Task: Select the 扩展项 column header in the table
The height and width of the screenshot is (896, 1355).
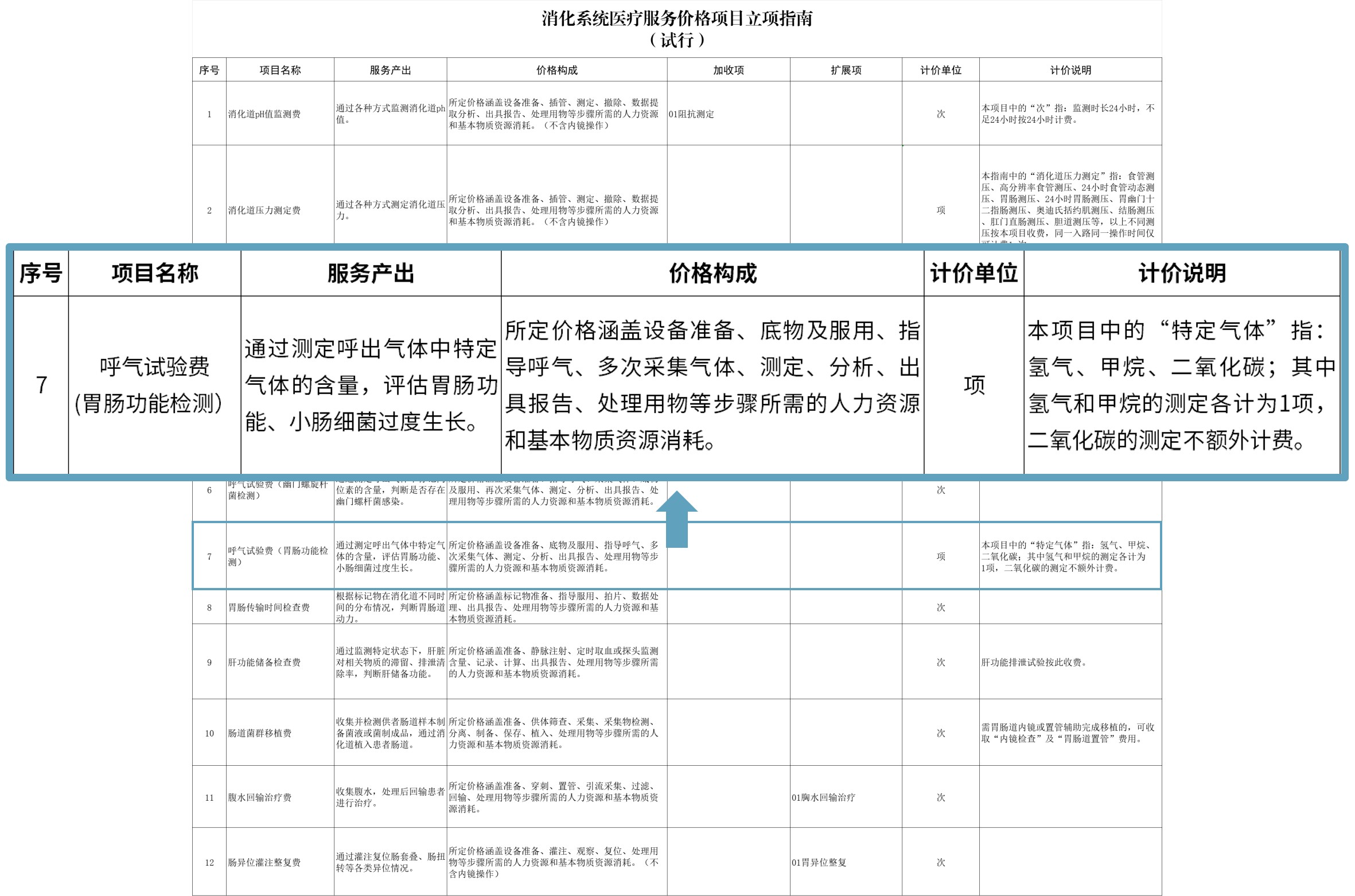Action: click(846, 70)
